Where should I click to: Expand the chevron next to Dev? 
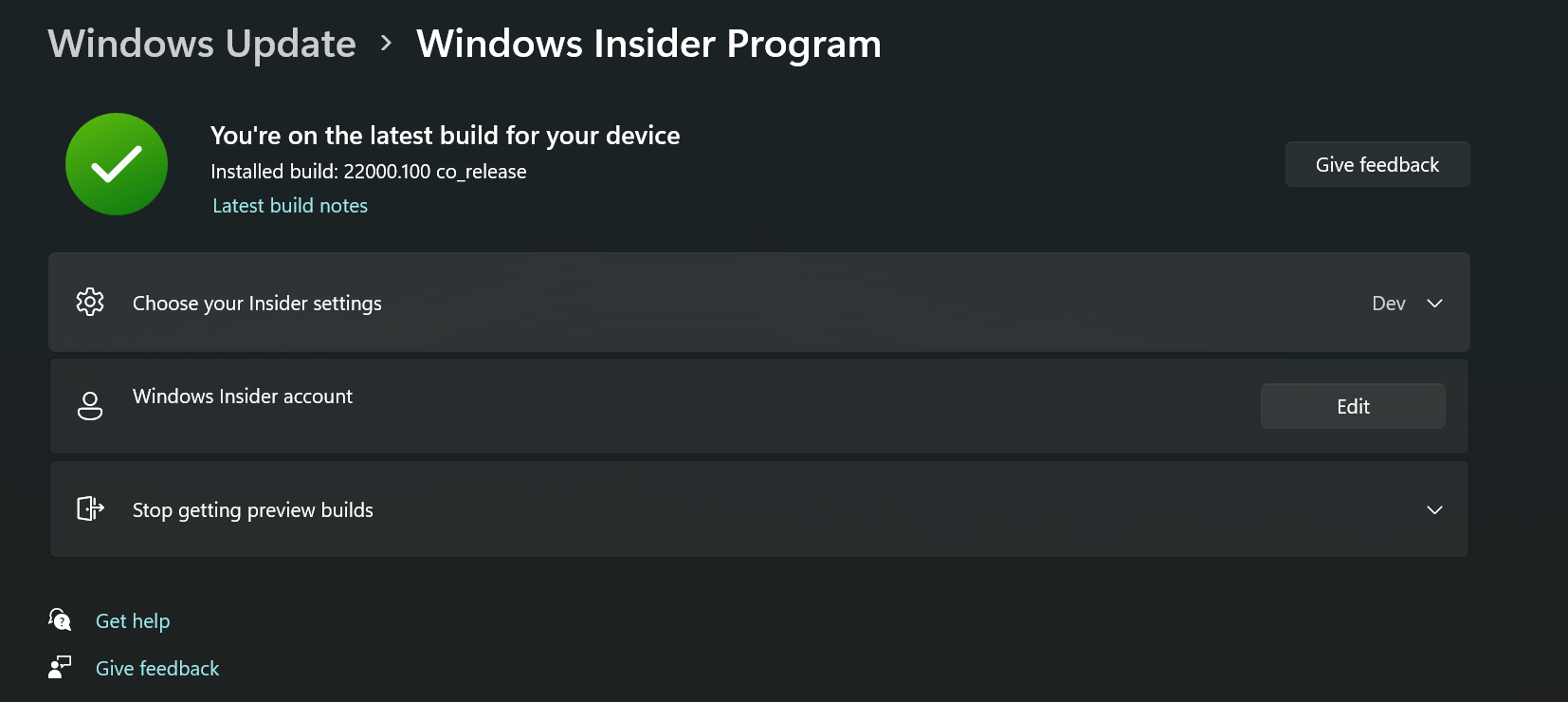click(x=1434, y=304)
